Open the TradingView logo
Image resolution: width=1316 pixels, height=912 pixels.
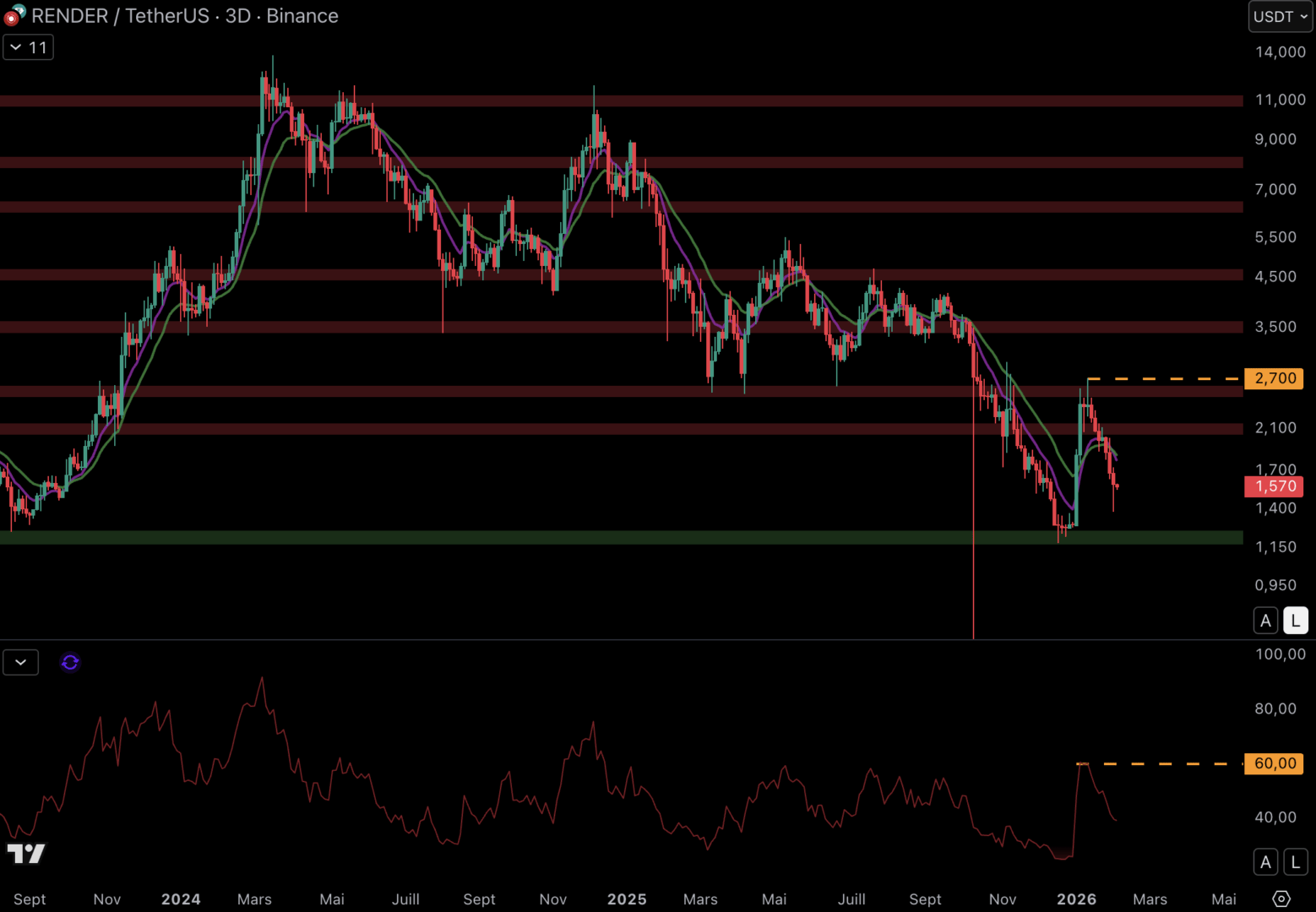pyautogui.click(x=25, y=854)
